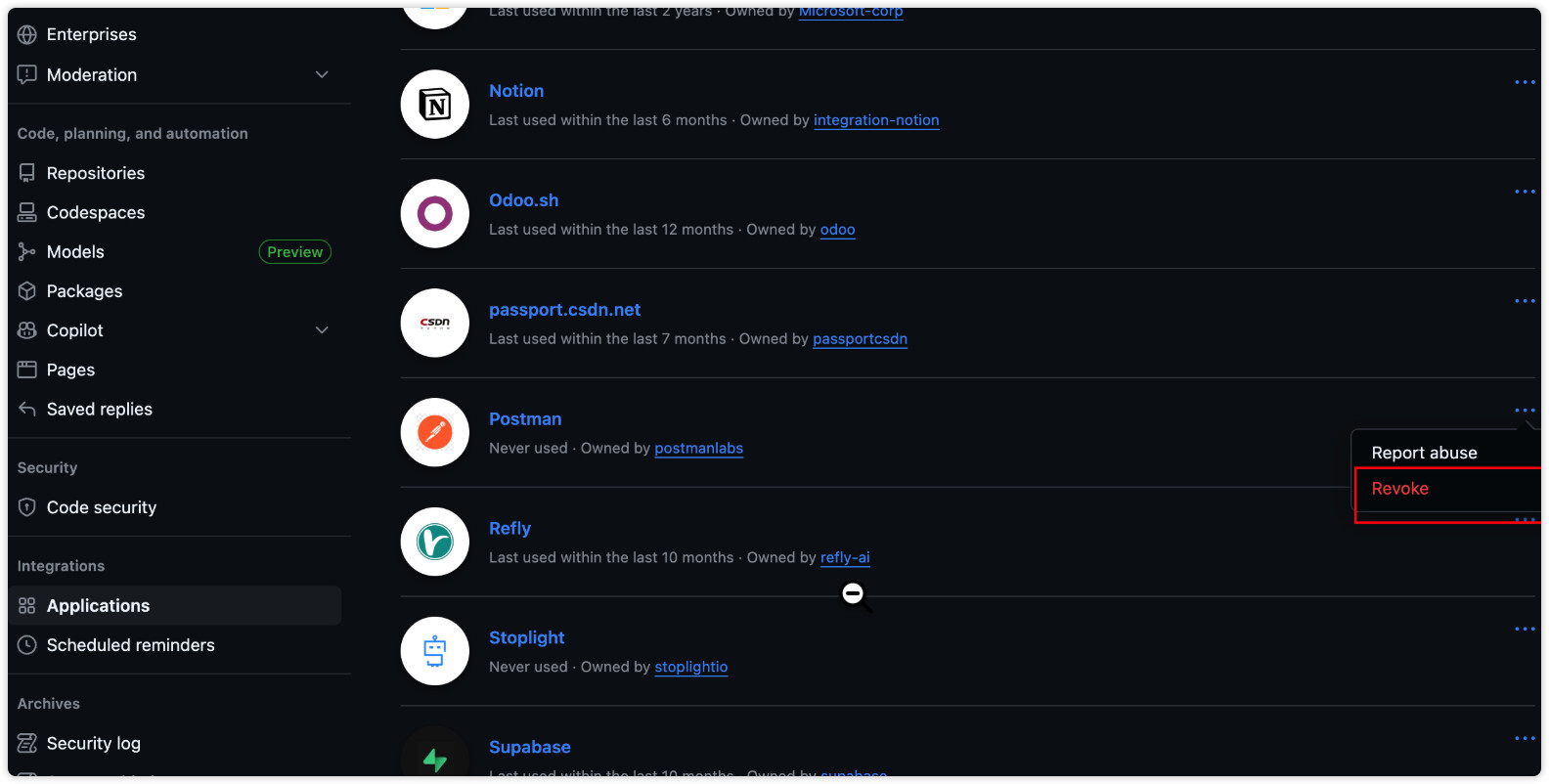1549x784 pixels.
Task: Click the Postman orange logo icon
Action: [434, 432]
